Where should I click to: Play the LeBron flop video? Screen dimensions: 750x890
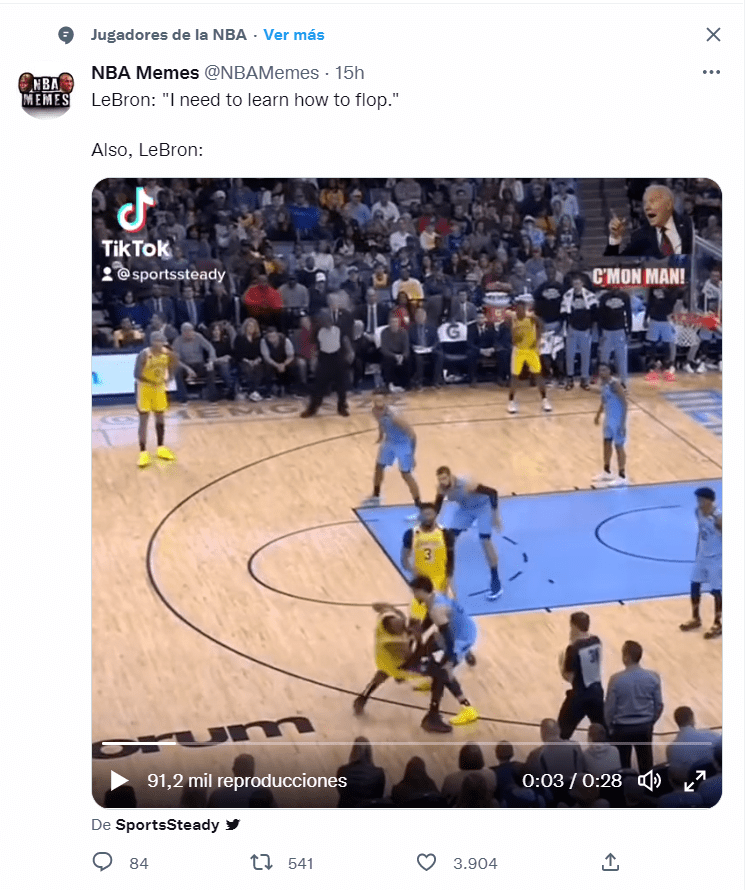tap(119, 780)
